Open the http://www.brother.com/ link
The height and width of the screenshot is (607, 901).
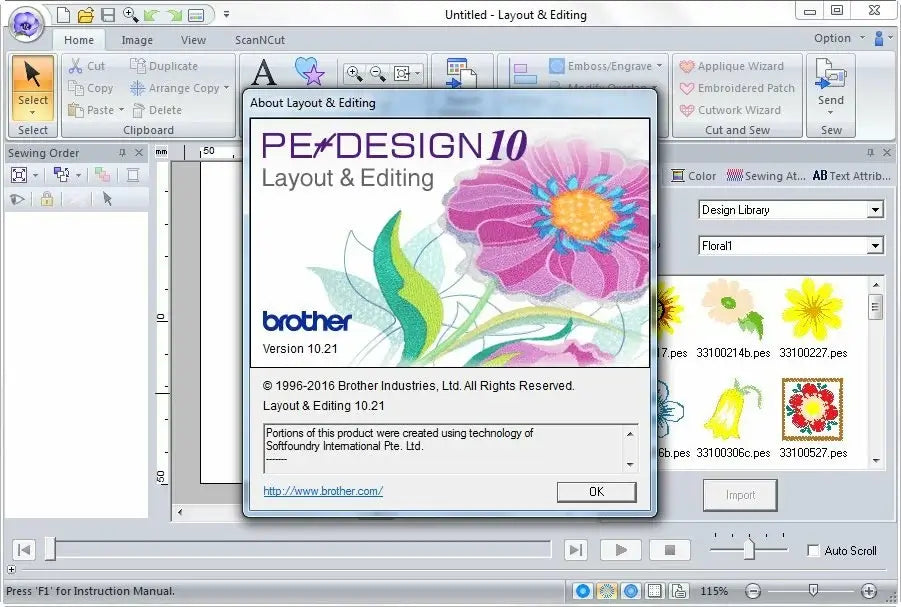[x=323, y=491]
